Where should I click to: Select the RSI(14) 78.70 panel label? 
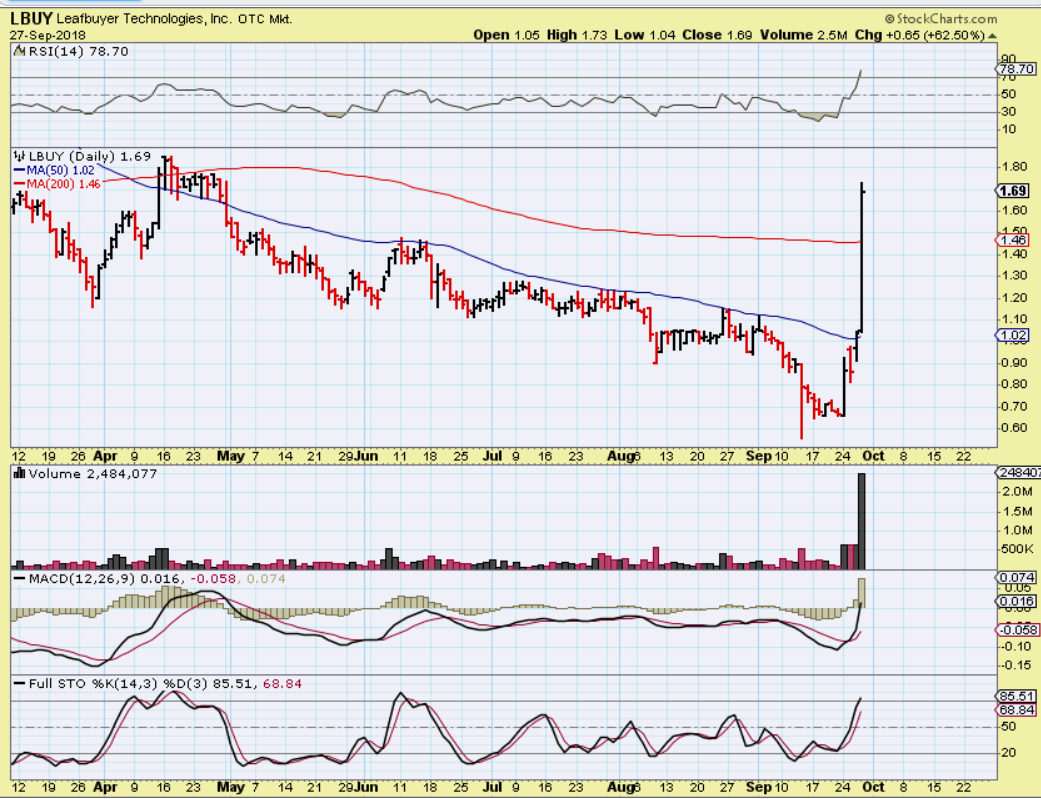(76, 51)
